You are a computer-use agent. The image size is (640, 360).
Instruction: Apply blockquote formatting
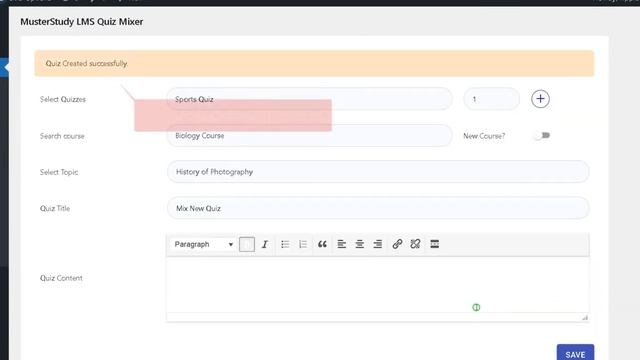click(x=322, y=244)
